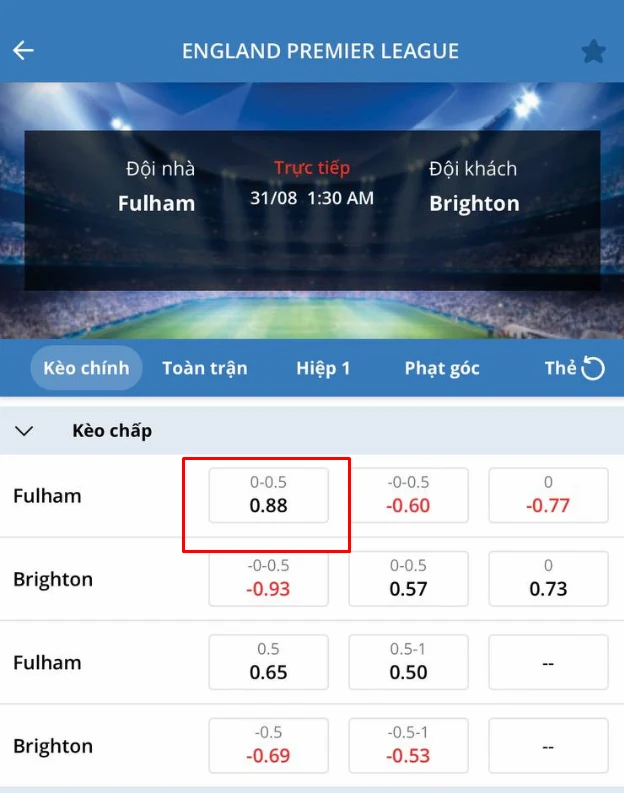The height and width of the screenshot is (793, 624).
Task: Collapse the Kèo chấp section chevron
Action: [x=25, y=431]
